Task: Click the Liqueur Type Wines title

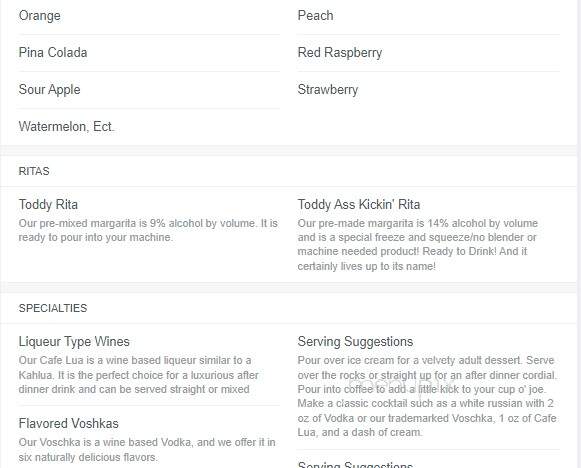Action: 74,342
